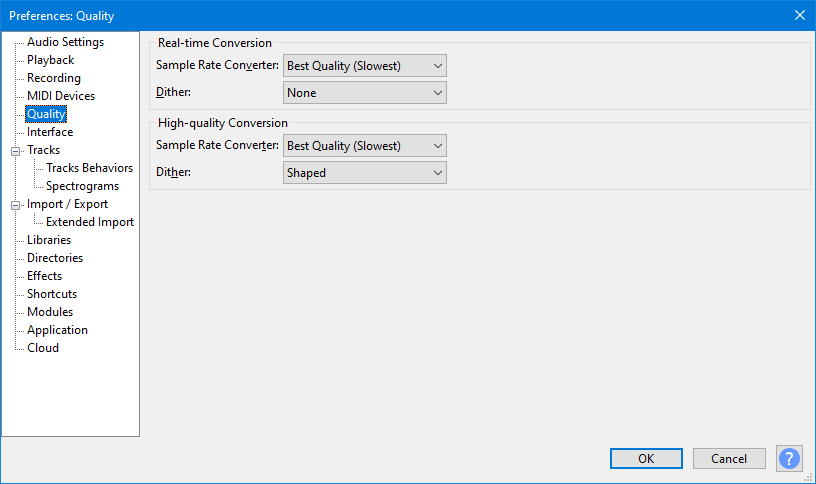Open the help question mark icon

click(789, 458)
